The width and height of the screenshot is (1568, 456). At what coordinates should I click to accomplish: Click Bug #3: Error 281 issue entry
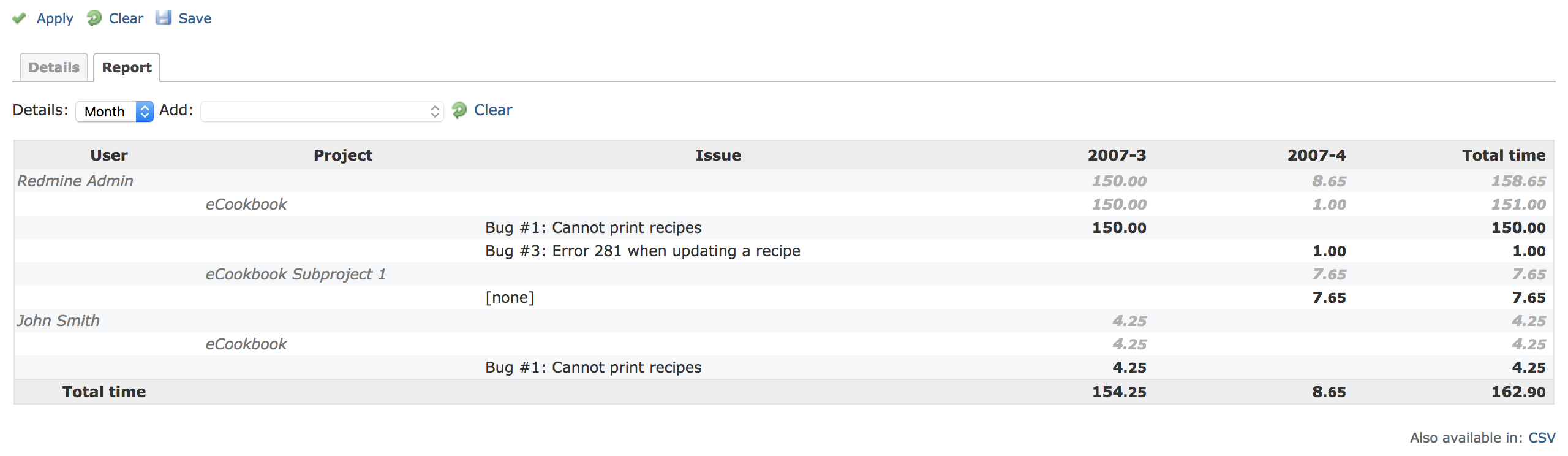(x=643, y=251)
